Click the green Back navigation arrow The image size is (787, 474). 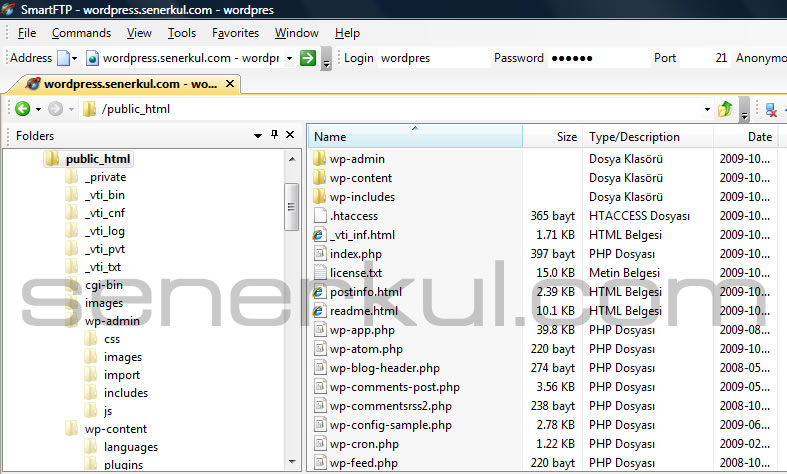click(x=23, y=108)
